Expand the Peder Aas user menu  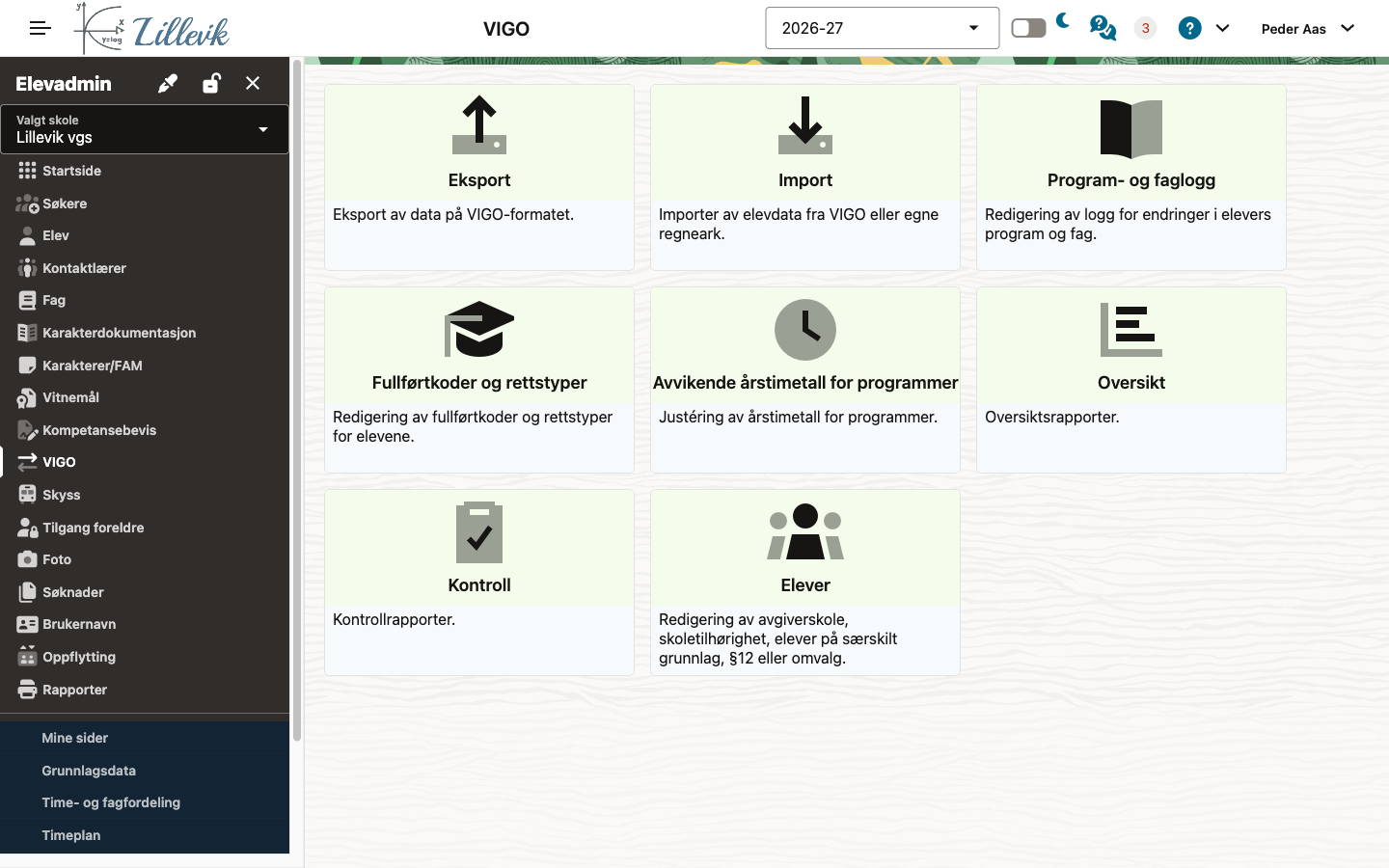[x=1308, y=28]
